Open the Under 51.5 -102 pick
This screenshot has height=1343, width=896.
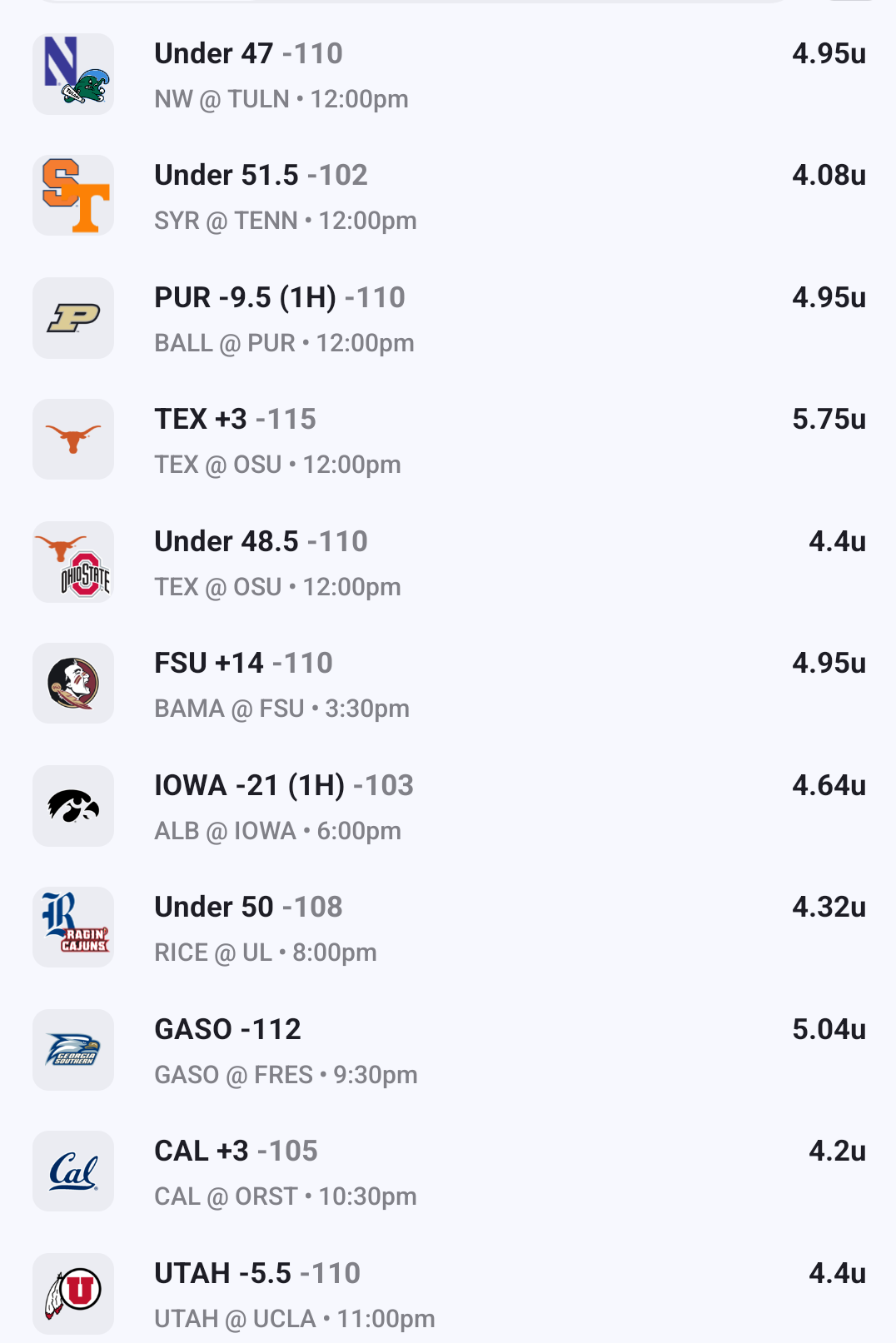(x=261, y=176)
